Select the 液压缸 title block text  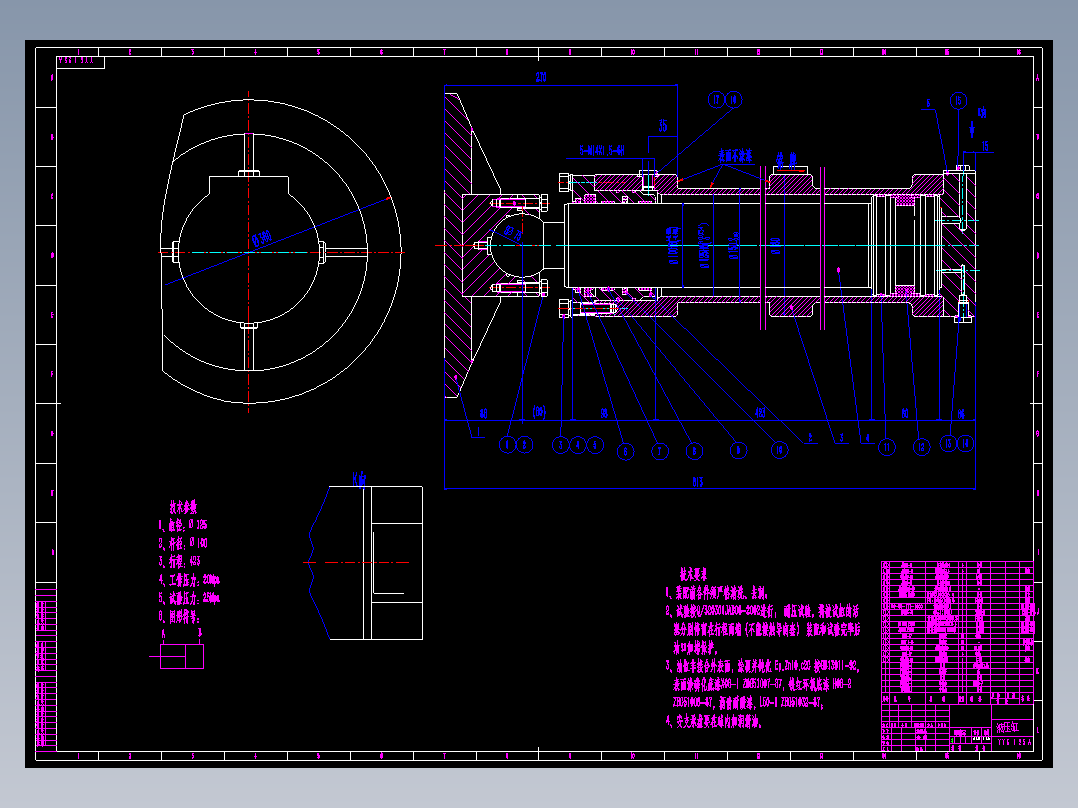(1006, 727)
